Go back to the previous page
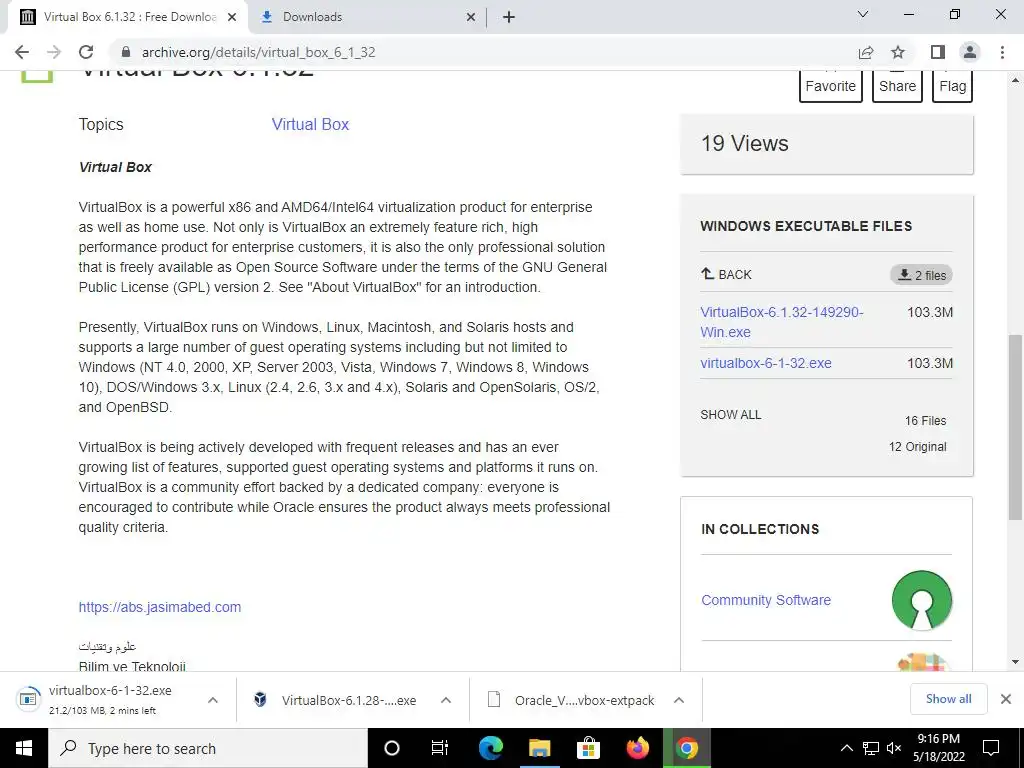1024x768 pixels. coord(22,52)
